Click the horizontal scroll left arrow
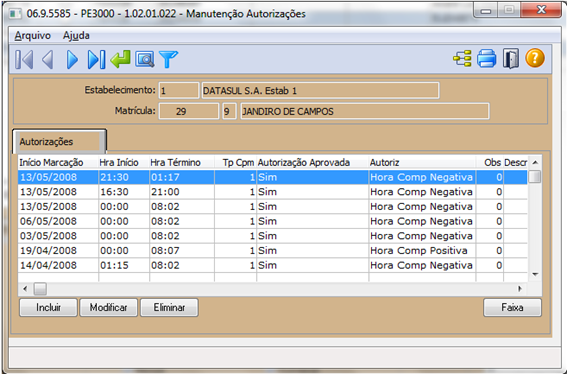Screen dimensions: 567x374 pos(25,289)
